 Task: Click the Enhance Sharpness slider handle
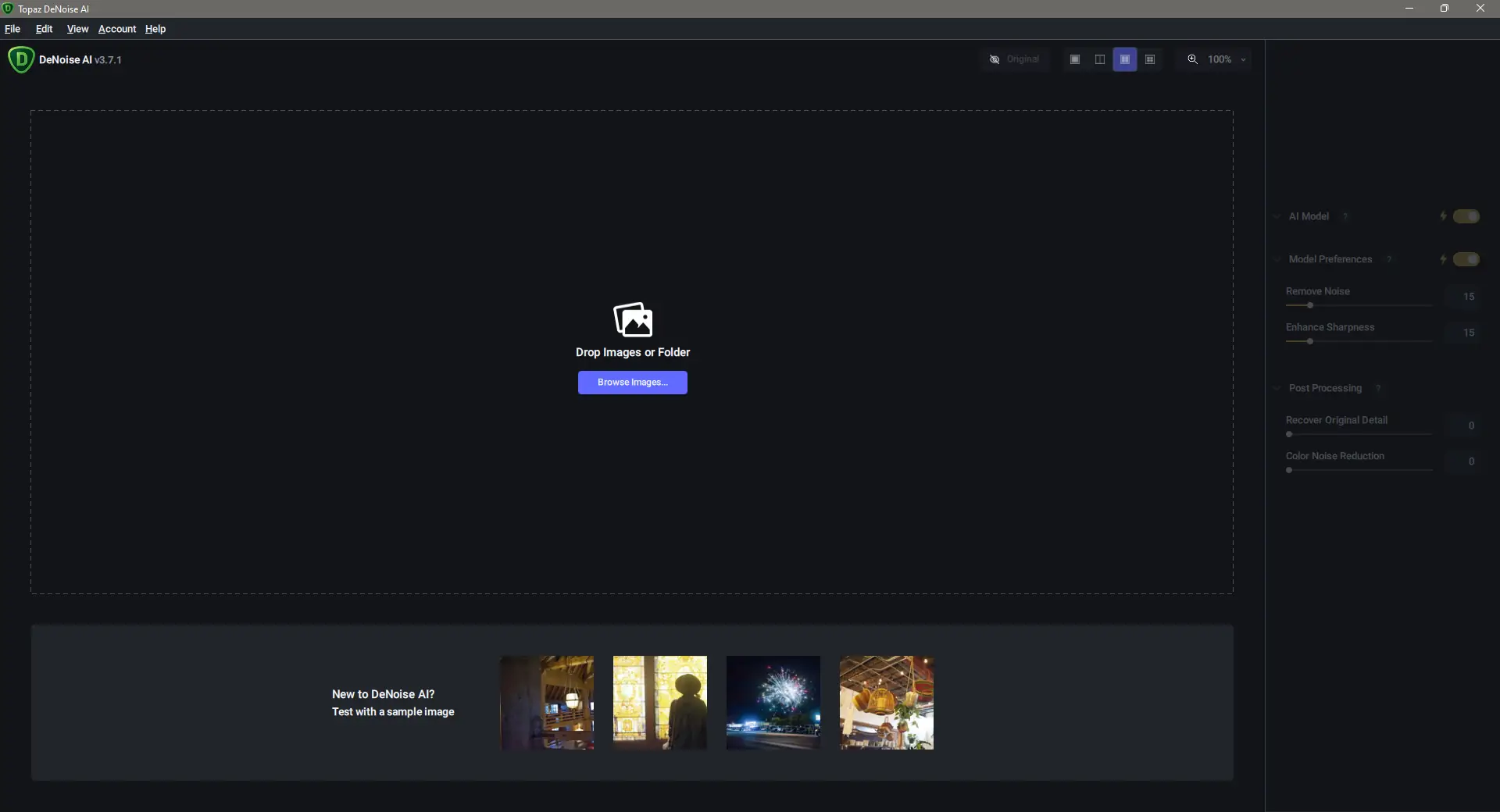[x=1310, y=341]
